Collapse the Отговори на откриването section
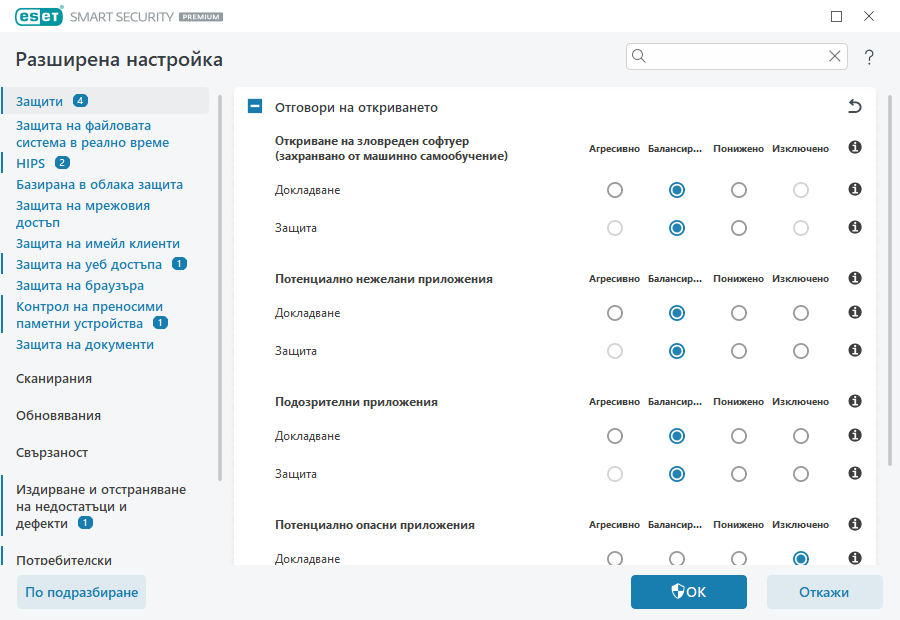900x620 pixels. point(254,104)
